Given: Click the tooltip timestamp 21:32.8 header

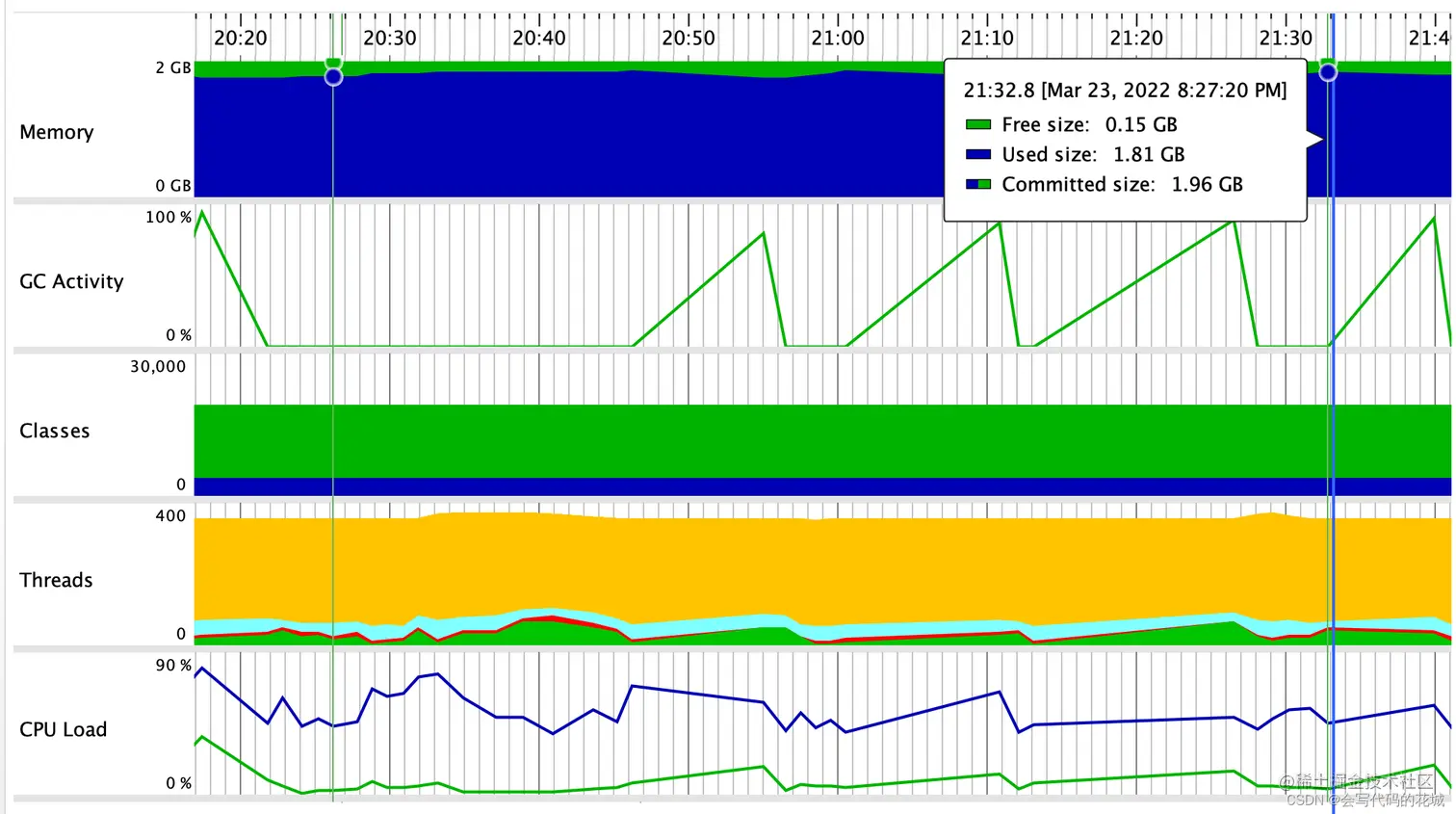Looking at the screenshot, I should click(x=1125, y=91).
